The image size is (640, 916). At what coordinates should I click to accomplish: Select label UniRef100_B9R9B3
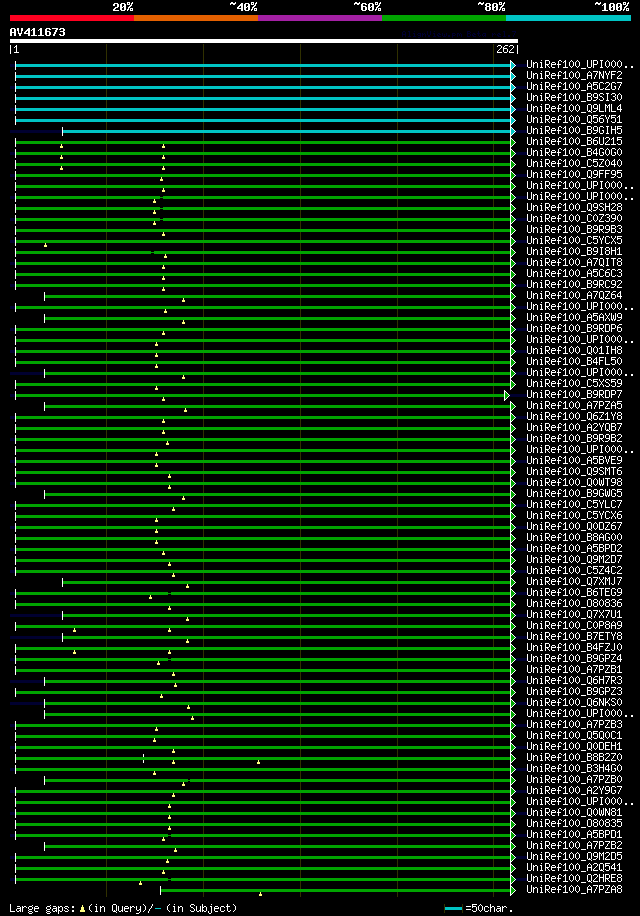[574, 230]
